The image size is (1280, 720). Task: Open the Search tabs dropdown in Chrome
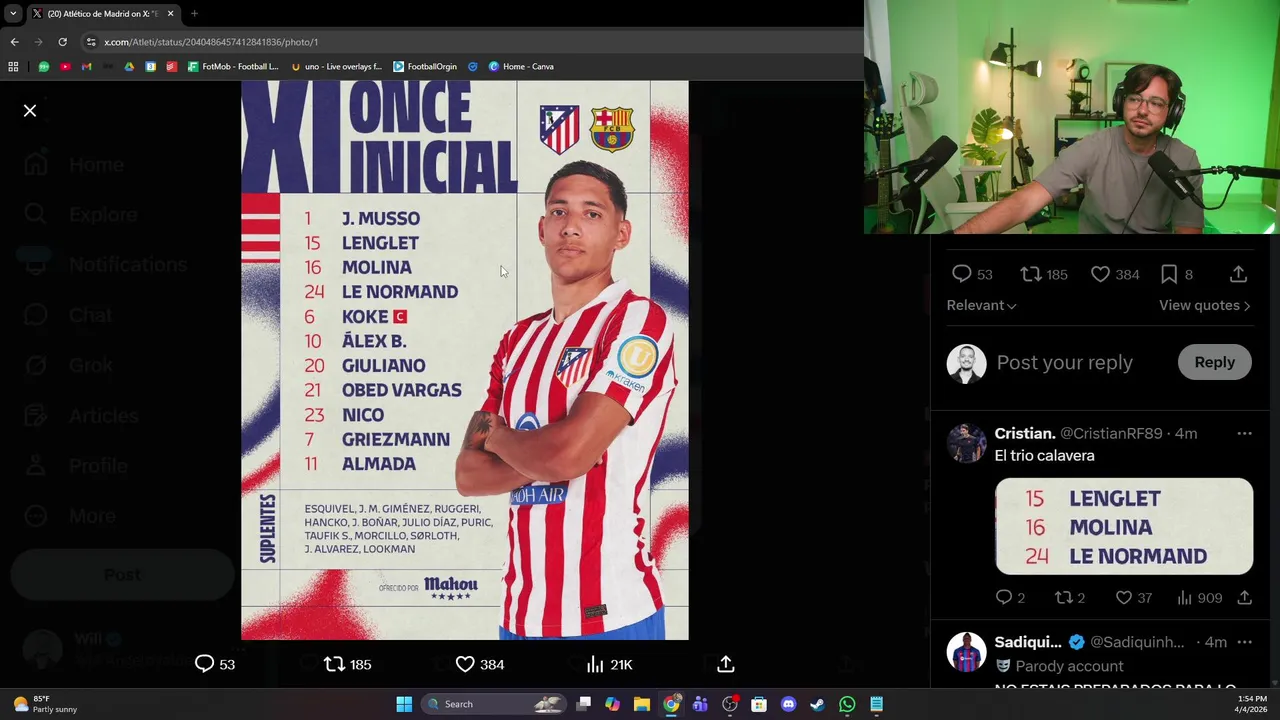click(13, 13)
